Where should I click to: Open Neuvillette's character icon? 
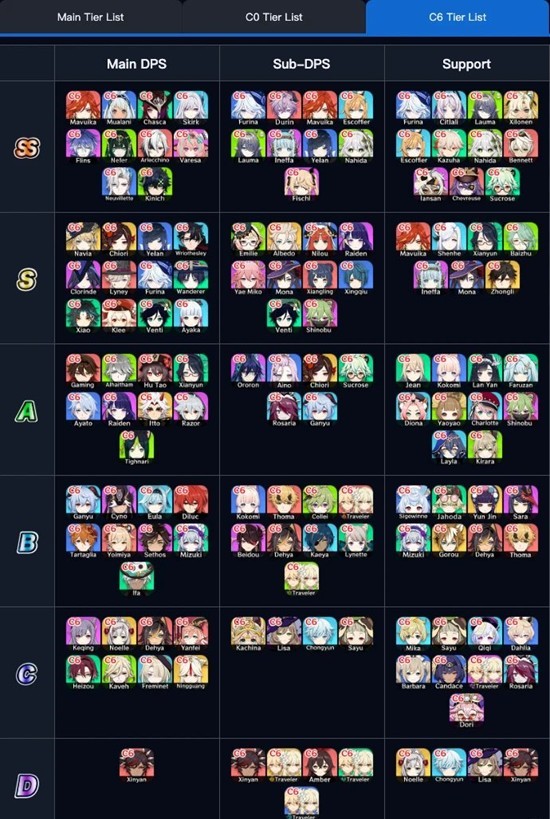click(119, 184)
